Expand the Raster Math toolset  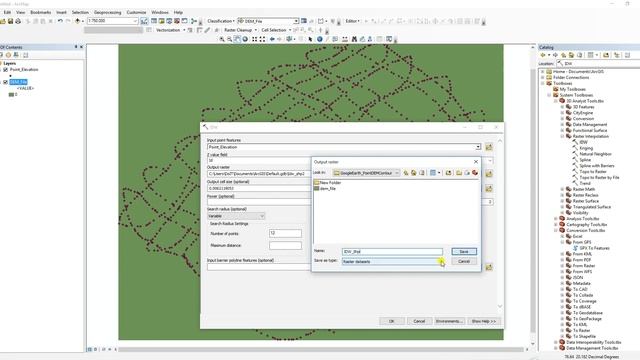pos(562,189)
